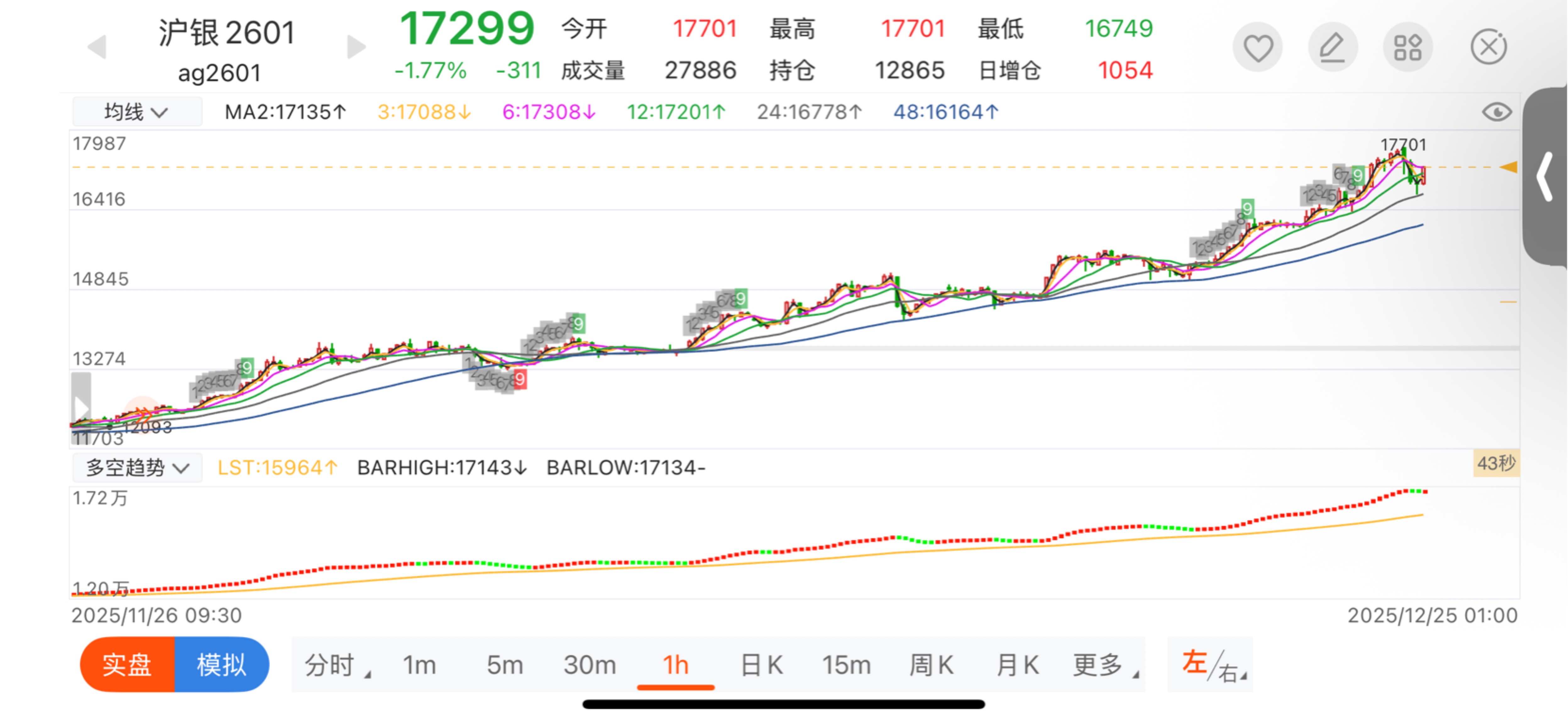1568x724 pixels.
Task: Tap the circular close X icon
Action: [1488, 47]
